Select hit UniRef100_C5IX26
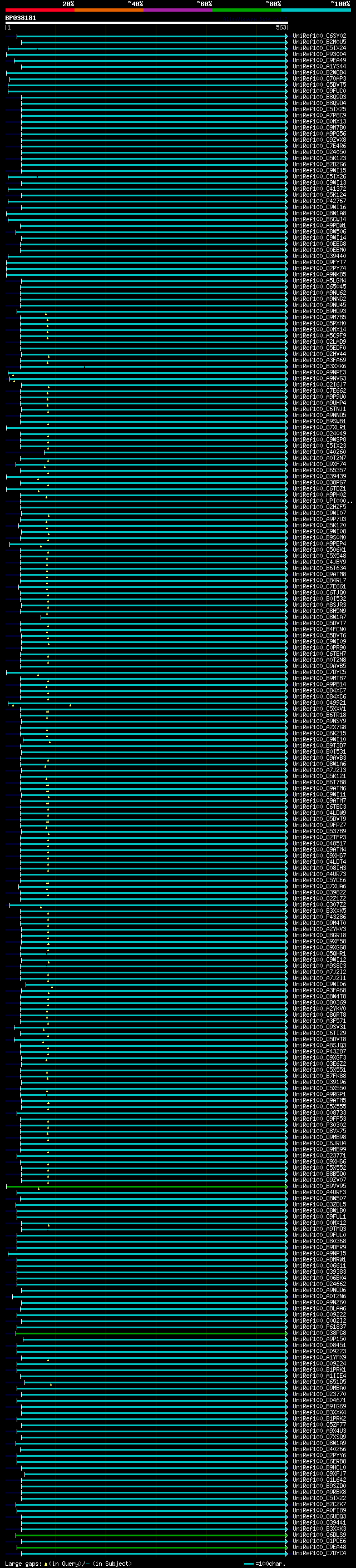 [x=319, y=176]
